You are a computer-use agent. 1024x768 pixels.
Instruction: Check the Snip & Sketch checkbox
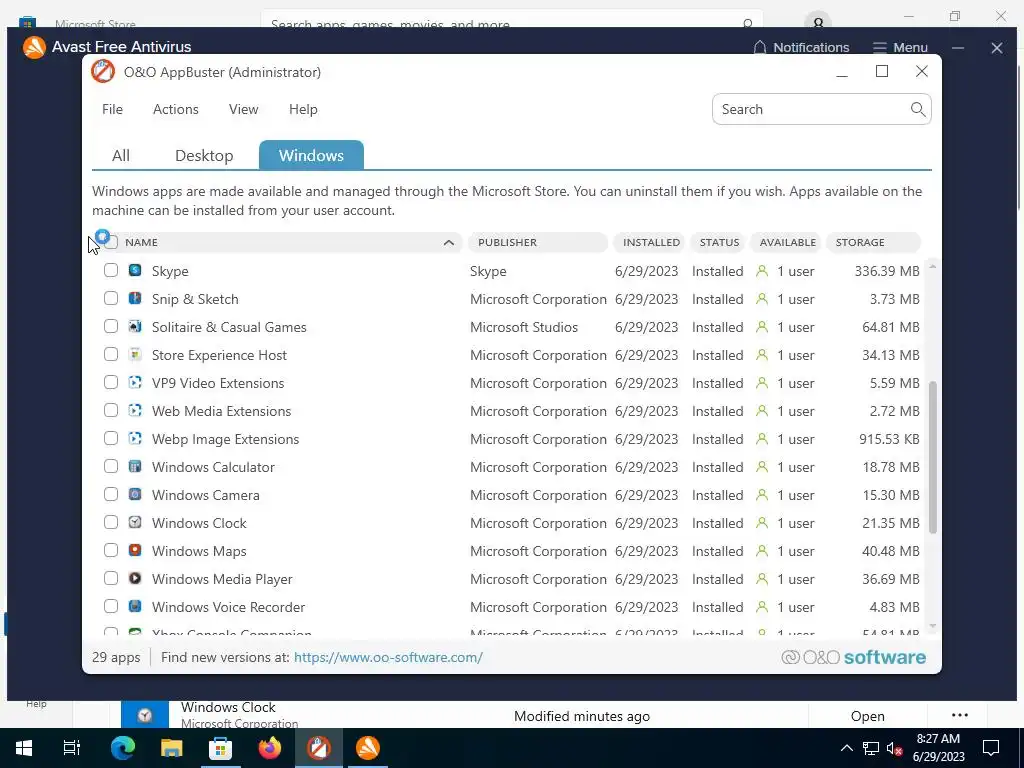click(111, 298)
